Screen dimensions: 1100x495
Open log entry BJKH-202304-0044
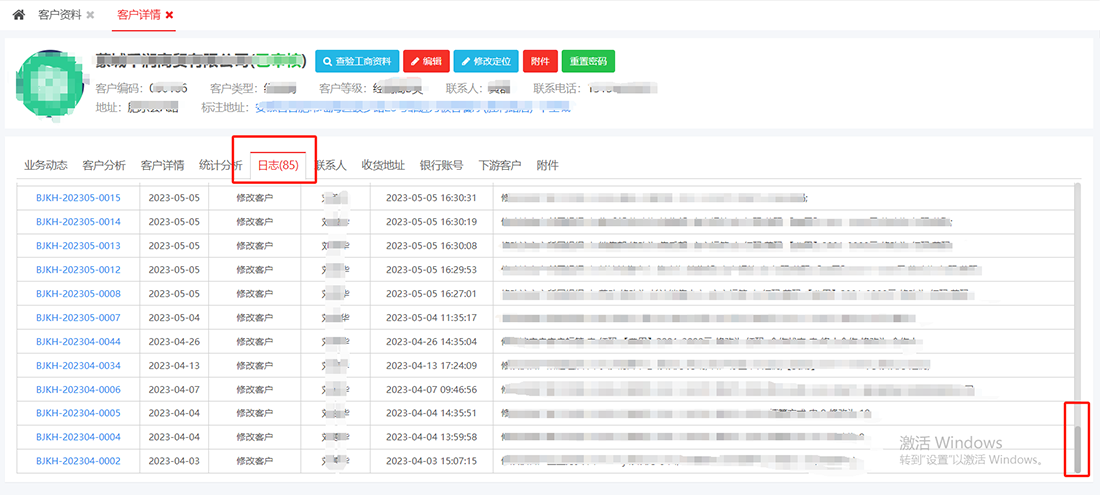[x=78, y=342]
